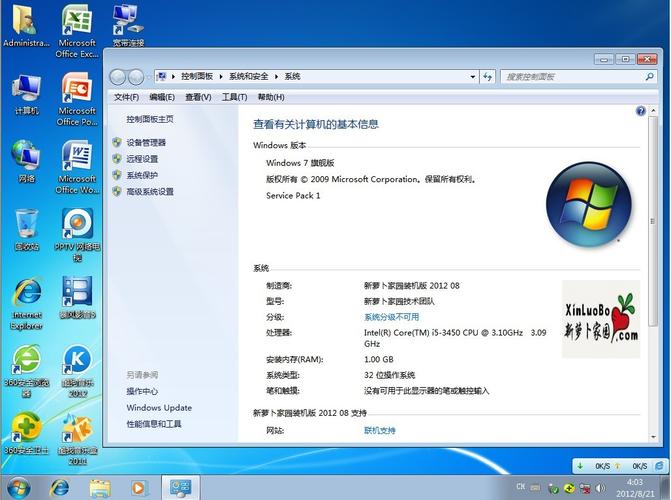Image resolution: width=671 pixels, height=500 pixels.
Task: Click the 系统分级不可用 link
Action: (392, 317)
